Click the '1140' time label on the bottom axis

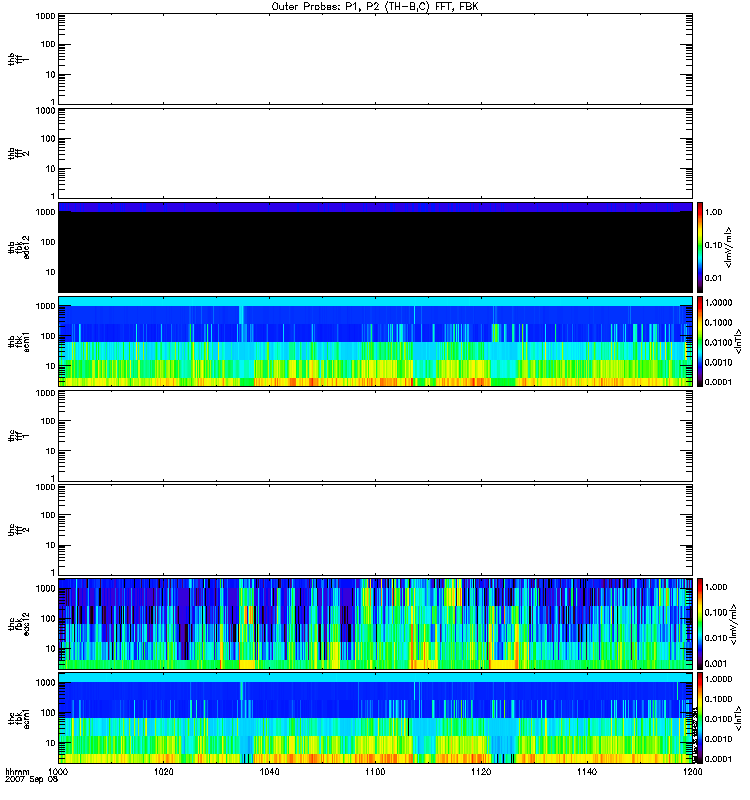point(587,772)
